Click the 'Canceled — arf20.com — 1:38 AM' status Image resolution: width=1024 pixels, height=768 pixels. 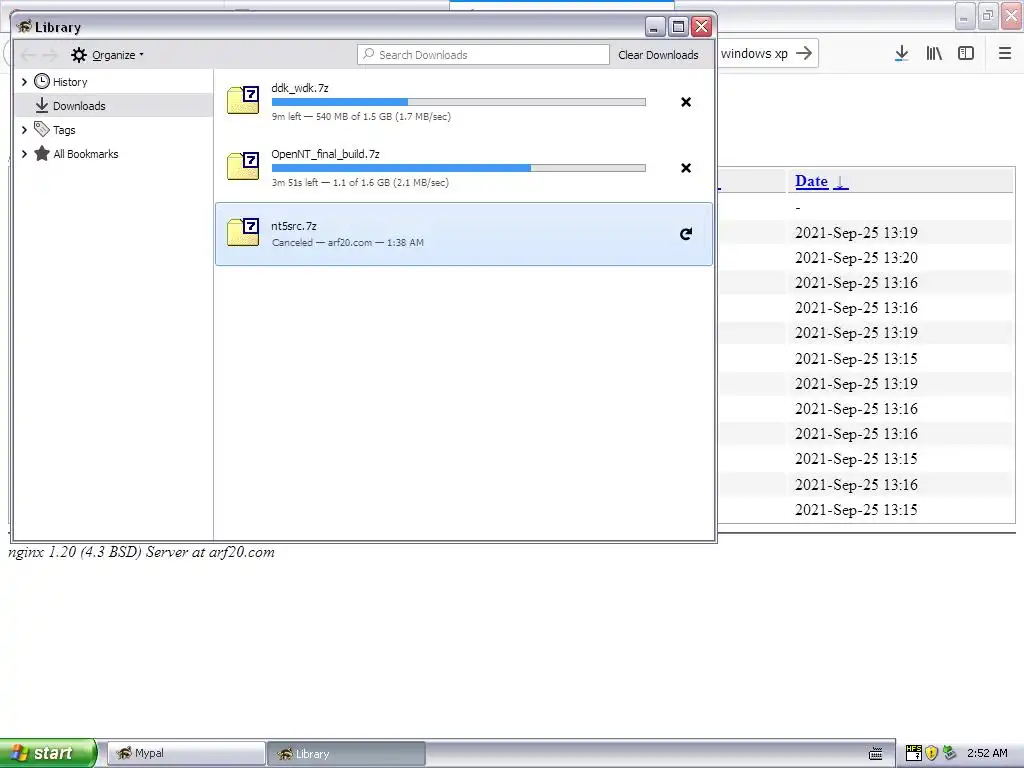[x=347, y=242]
